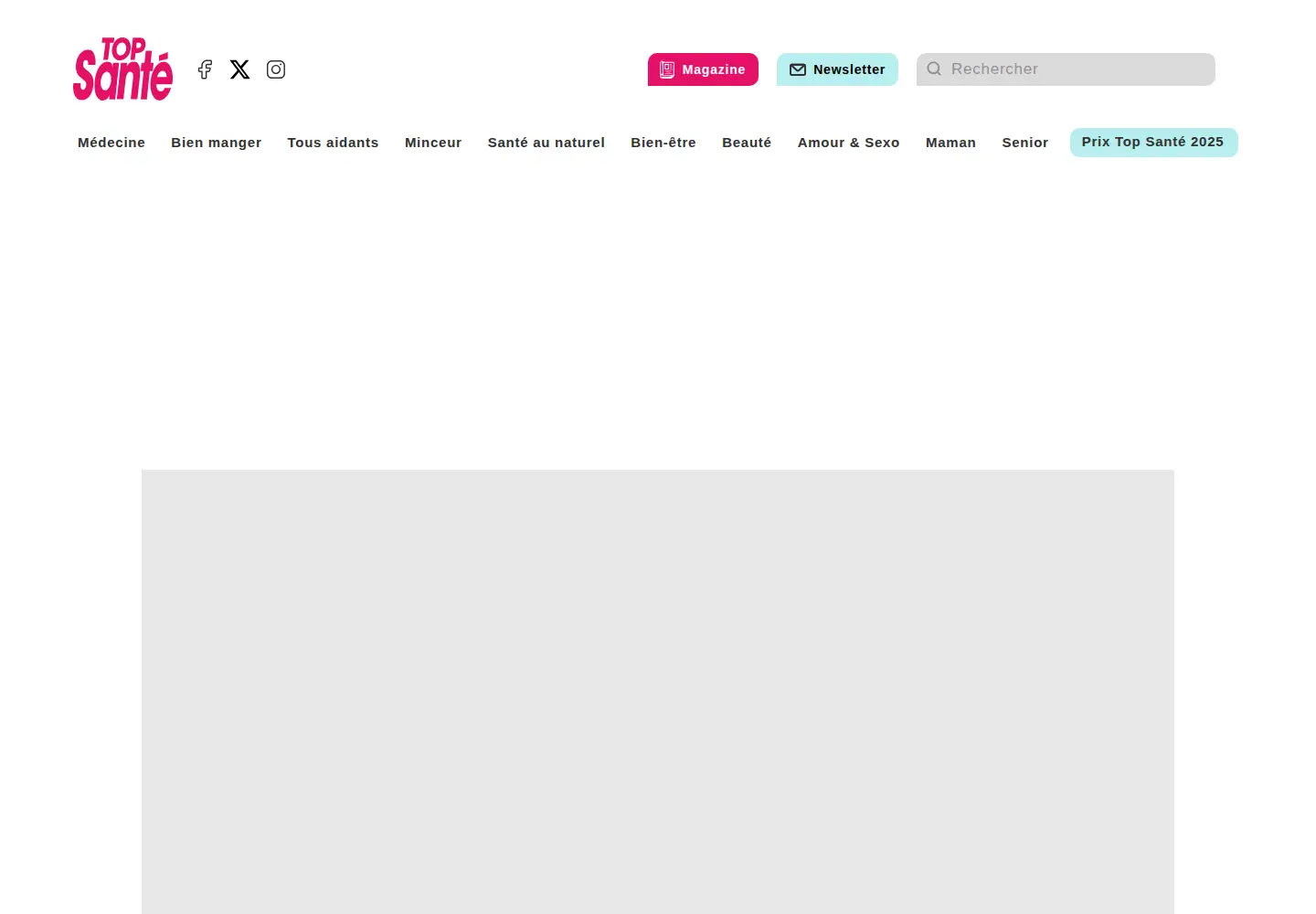Image resolution: width=1316 pixels, height=914 pixels.
Task: Select the Minceur menu item
Action: coord(433,143)
